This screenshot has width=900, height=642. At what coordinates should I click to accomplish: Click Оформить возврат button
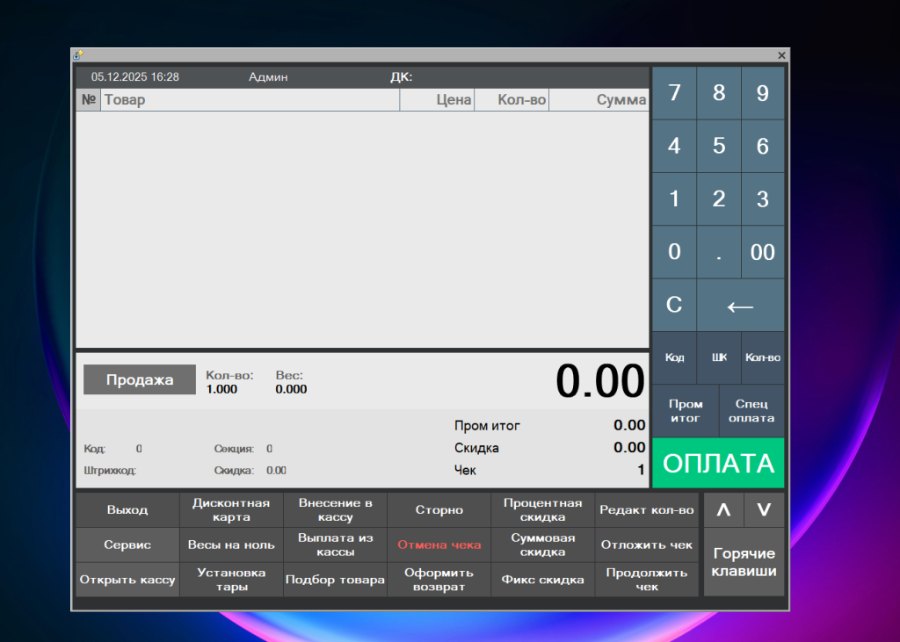pos(439,579)
